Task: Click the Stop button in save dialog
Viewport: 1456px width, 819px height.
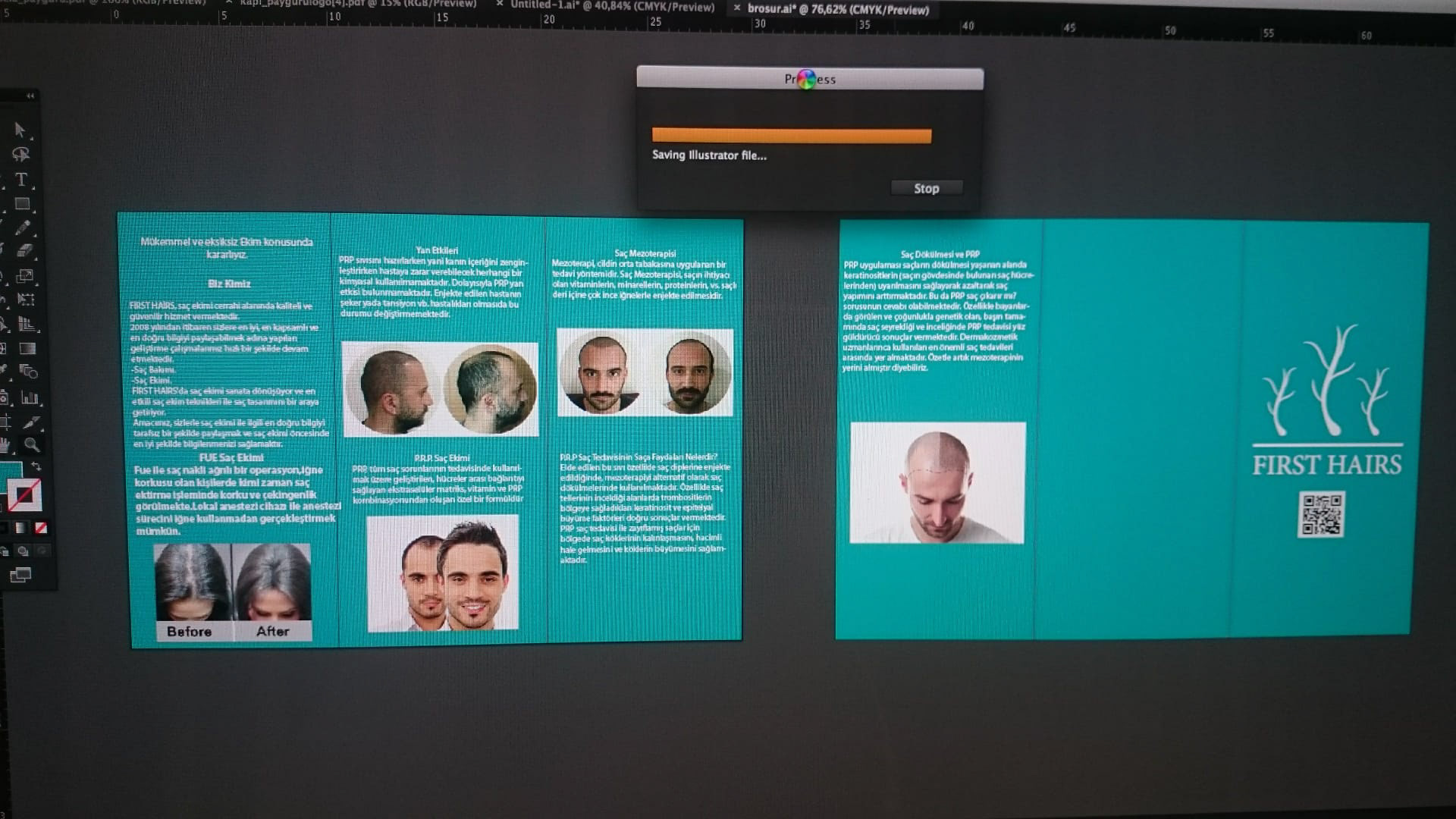Action: tap(926, 188)
